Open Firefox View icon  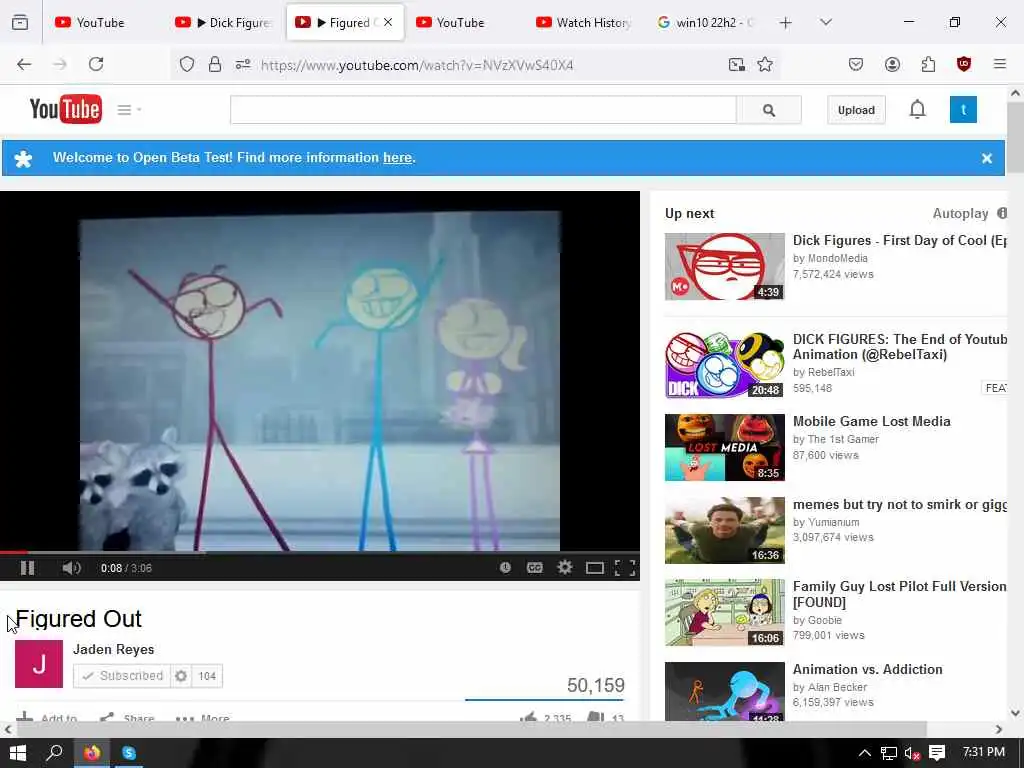(x=20, y=22)
